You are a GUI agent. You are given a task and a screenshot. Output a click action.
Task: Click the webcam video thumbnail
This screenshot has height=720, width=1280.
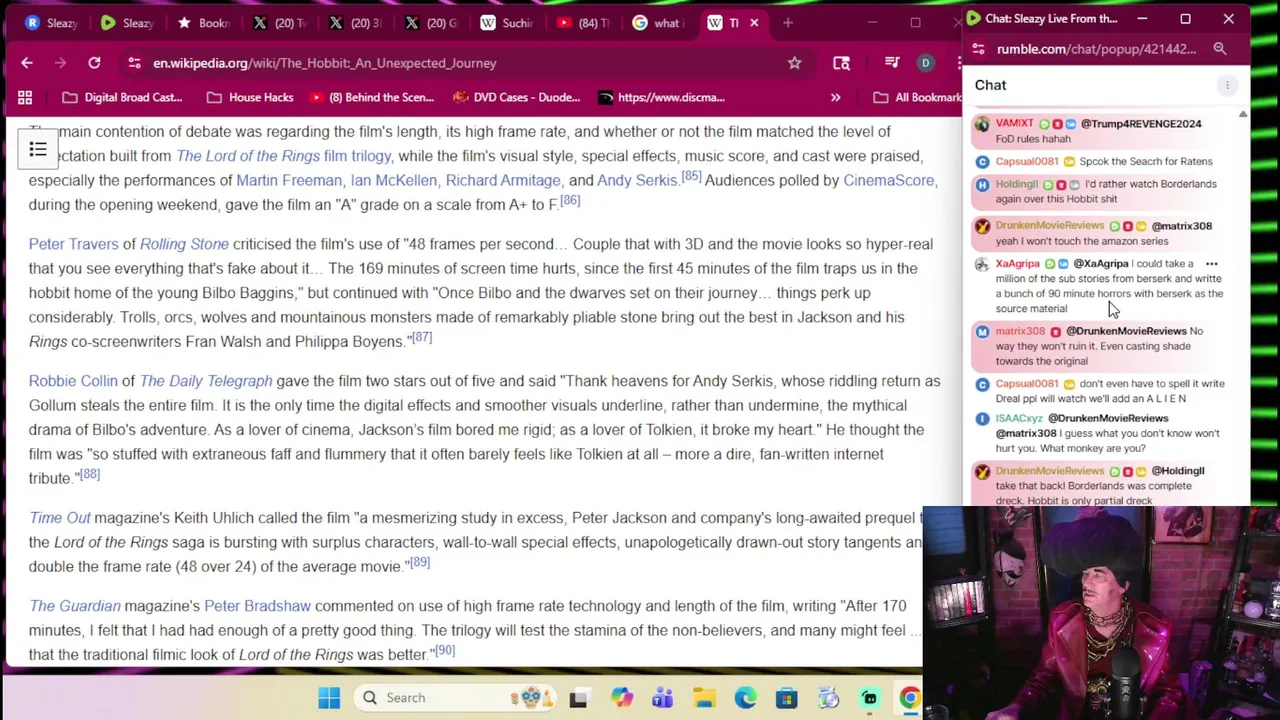(1101, 613)
